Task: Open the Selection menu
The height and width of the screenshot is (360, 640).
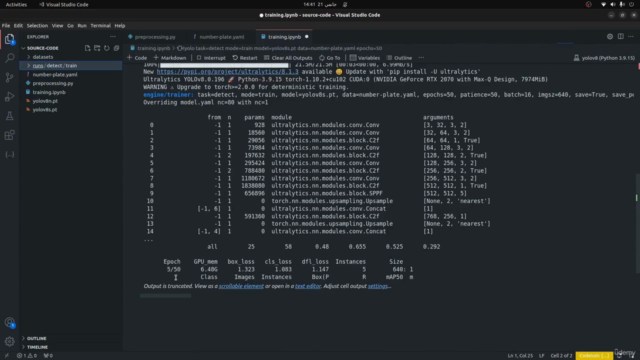Action: (37, 26)
